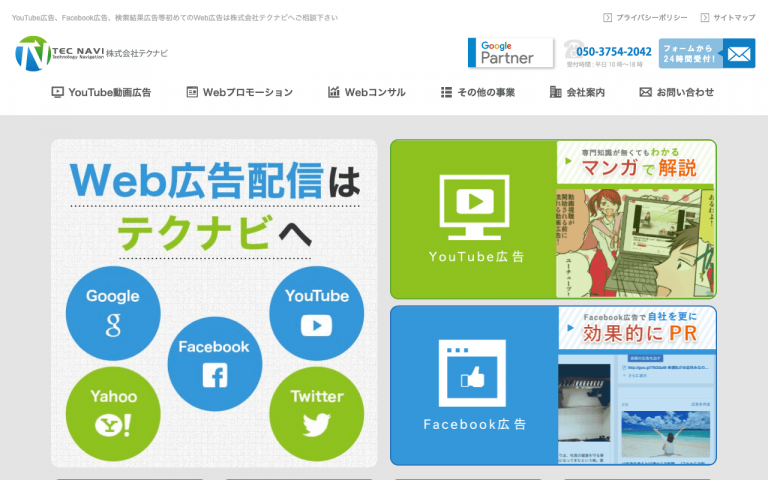Open the Google Partner badge

tap(511, 52)
